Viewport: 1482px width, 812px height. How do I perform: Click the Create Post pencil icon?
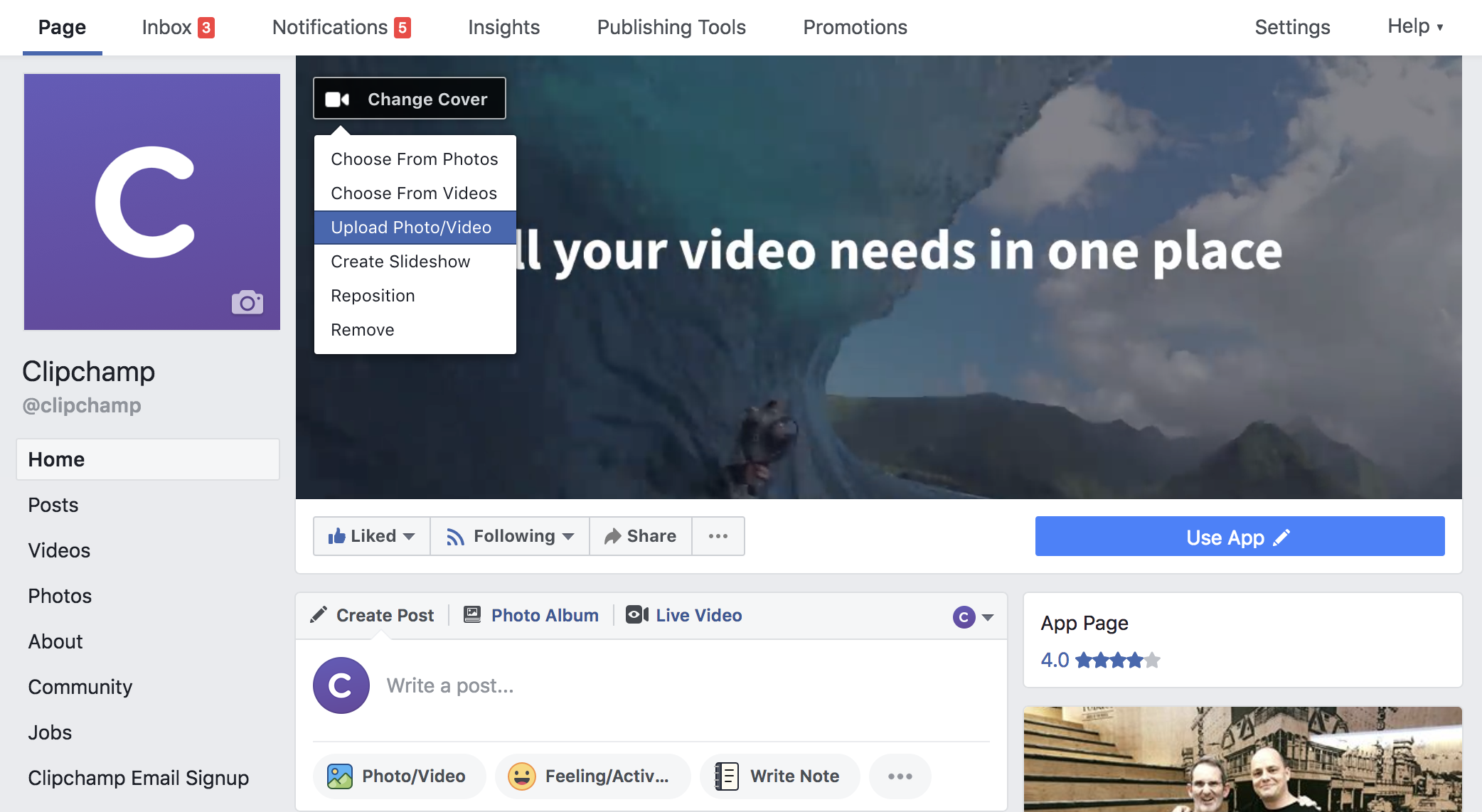(320, 614)
